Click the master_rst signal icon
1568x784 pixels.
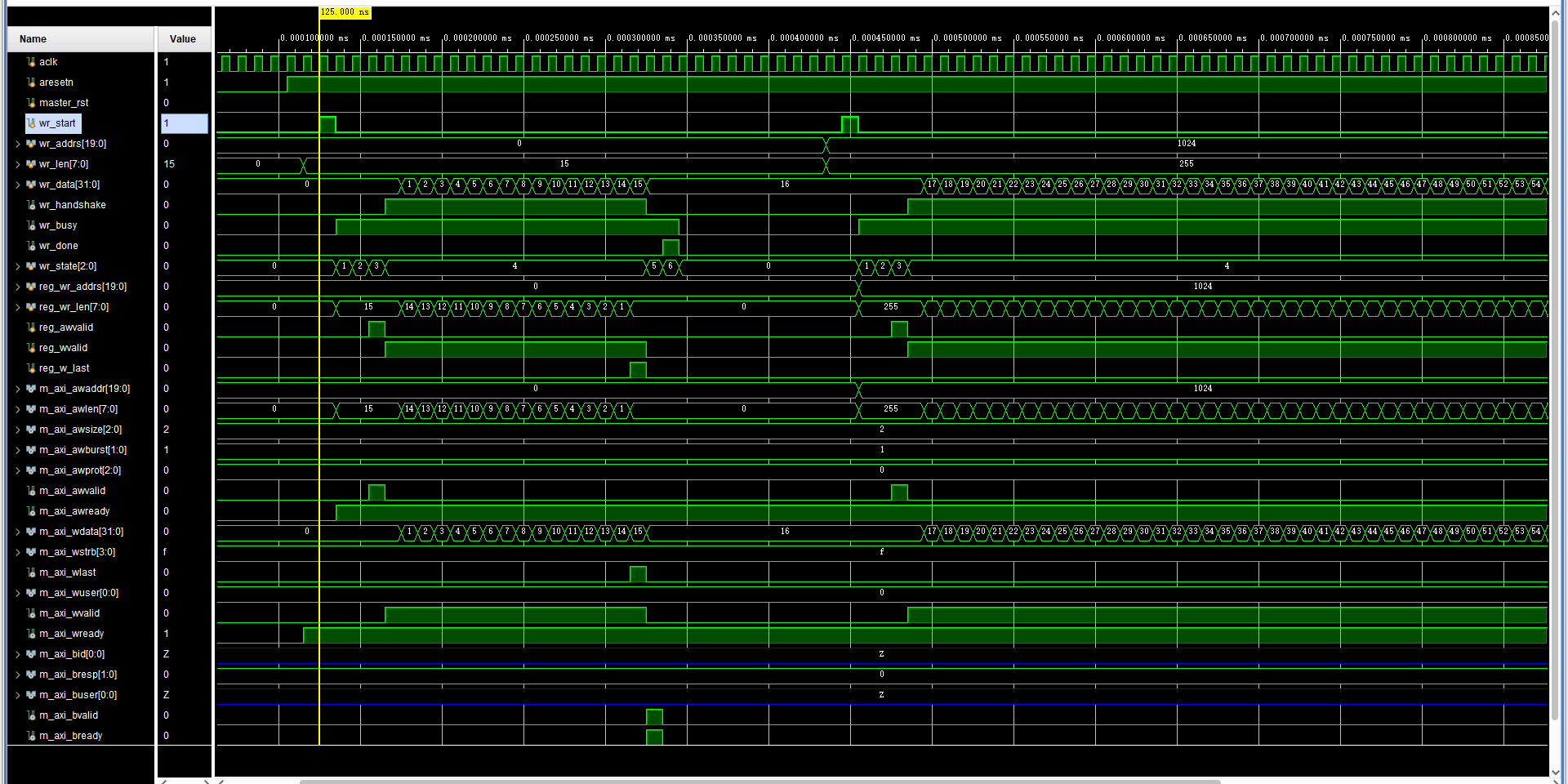[30, 102]
